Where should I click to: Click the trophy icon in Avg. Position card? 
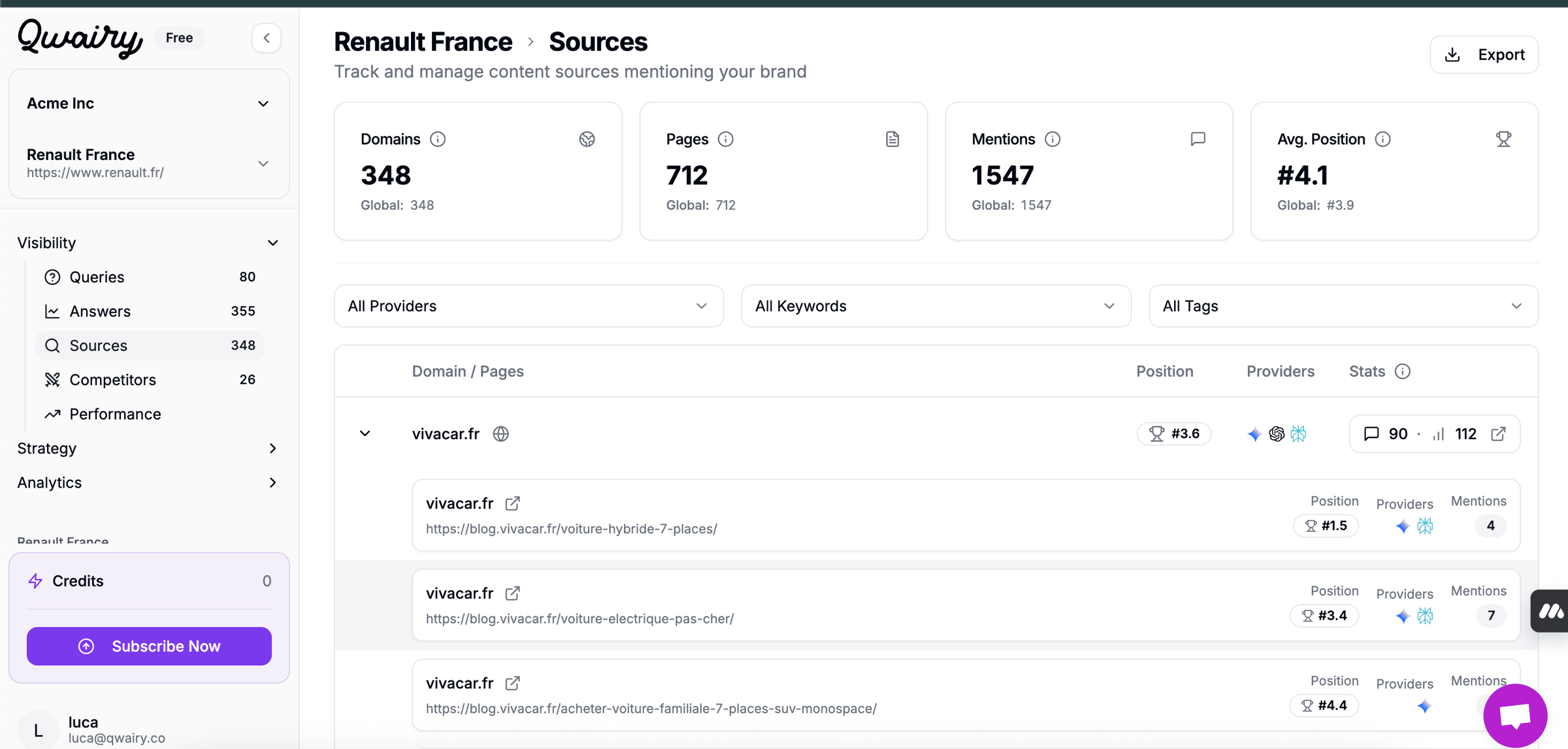(1504, 139)
